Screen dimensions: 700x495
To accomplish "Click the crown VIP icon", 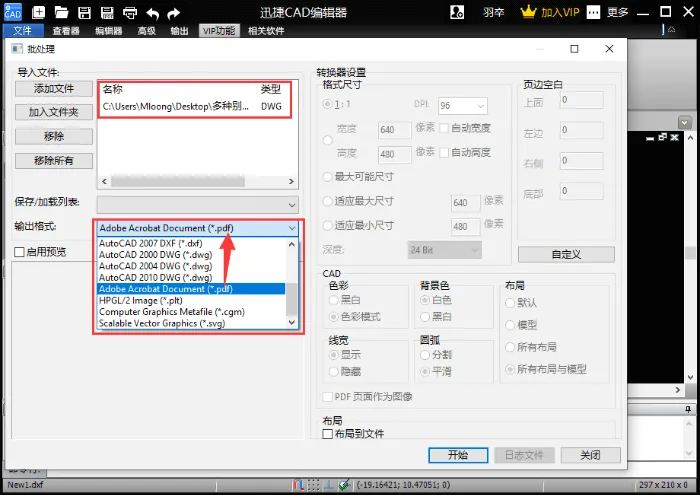I will pyautogui.click(x=528, y=12).
